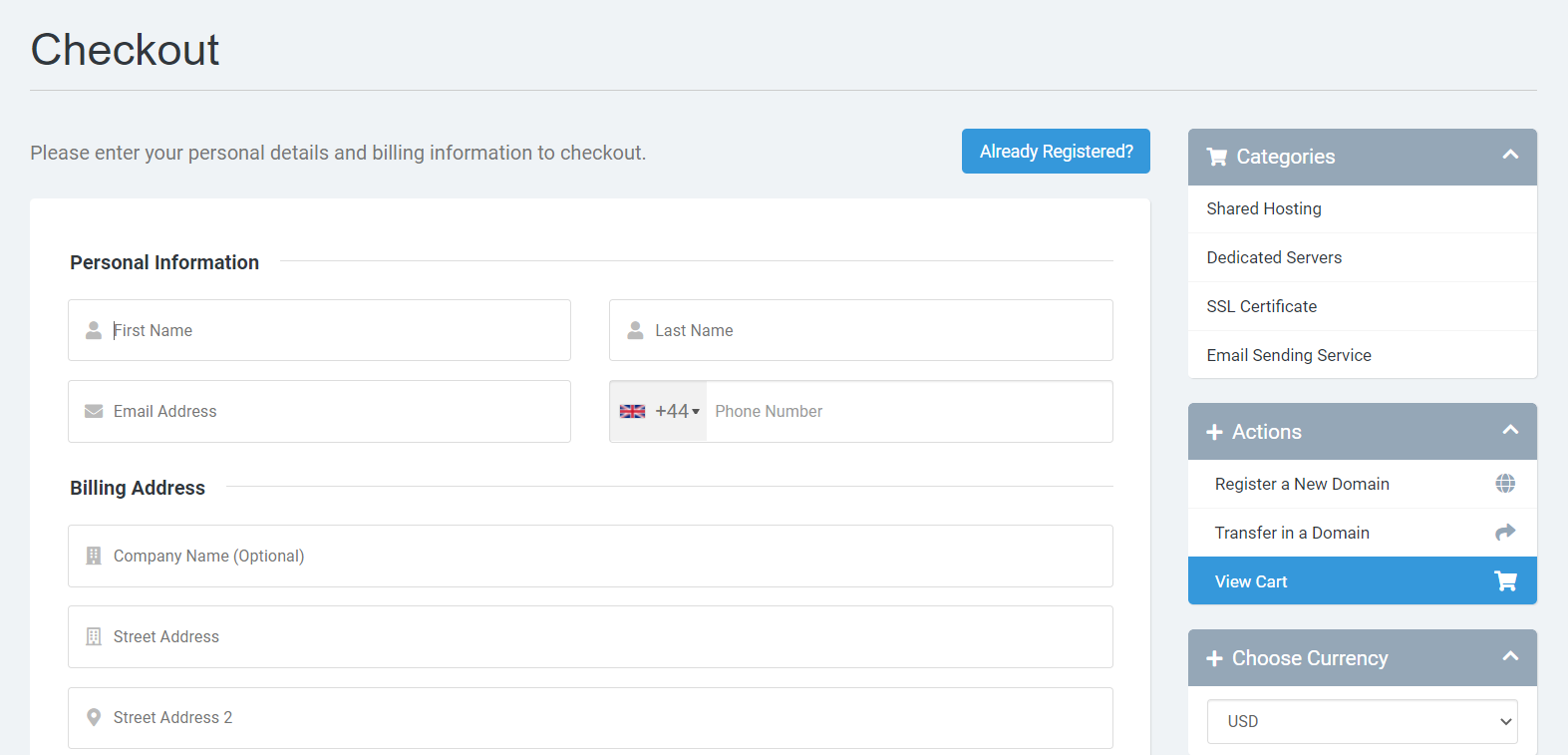The width and height of the screenshot is (1568, 755).
Task: Focus the First Name input field
Action: (319, 330)
